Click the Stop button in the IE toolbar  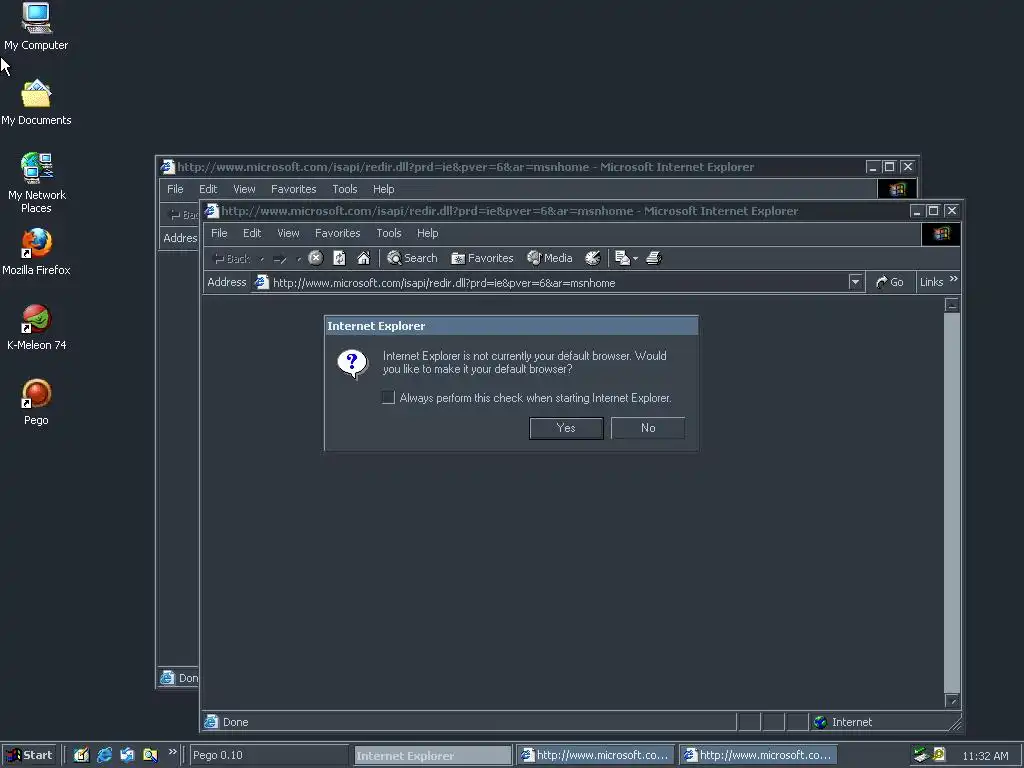315,258
